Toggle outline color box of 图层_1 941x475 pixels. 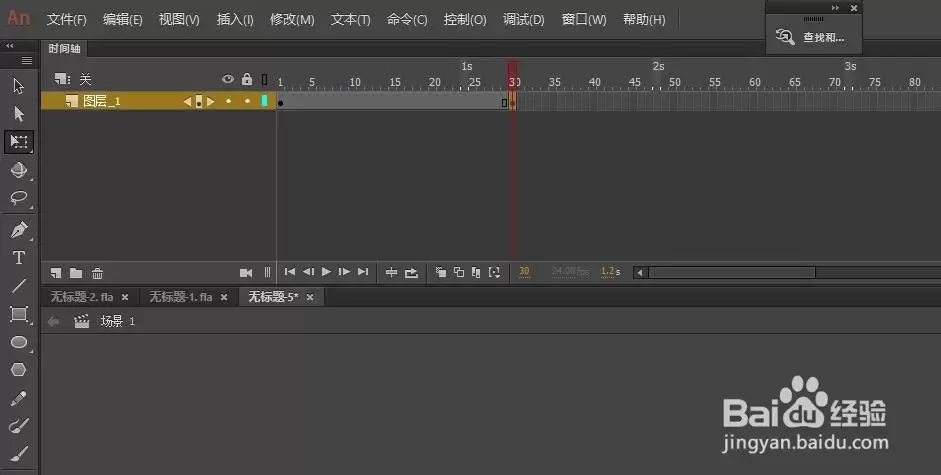[264, 101]
